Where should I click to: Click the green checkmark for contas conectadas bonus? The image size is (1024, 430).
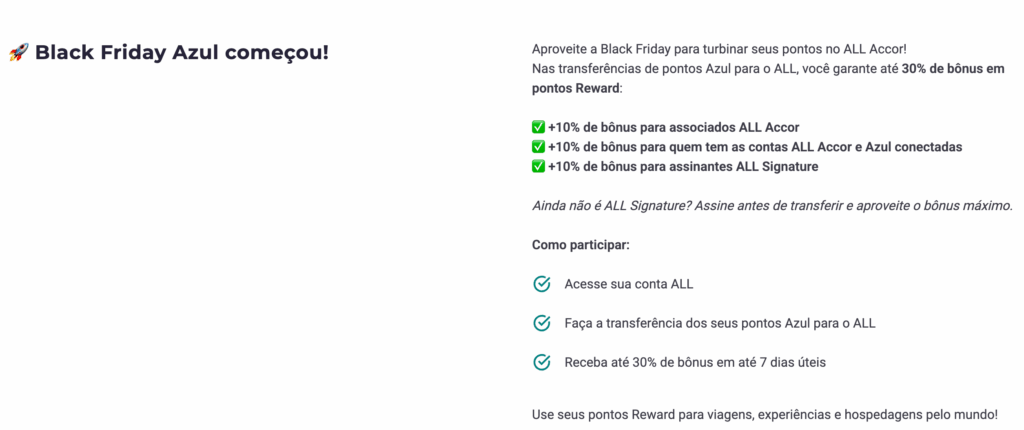tap(539, 147)
